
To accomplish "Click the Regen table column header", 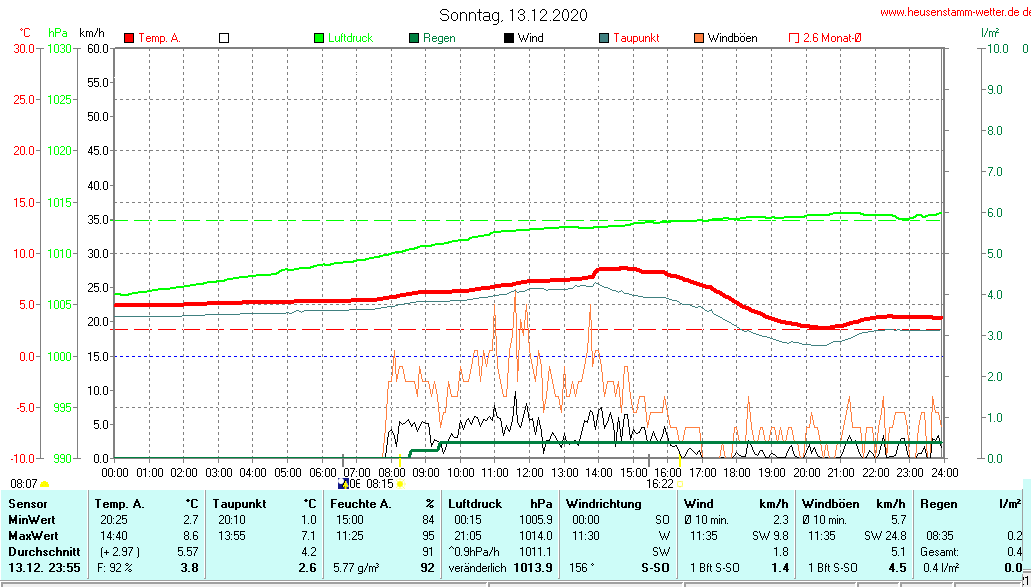I will point(939,504).
